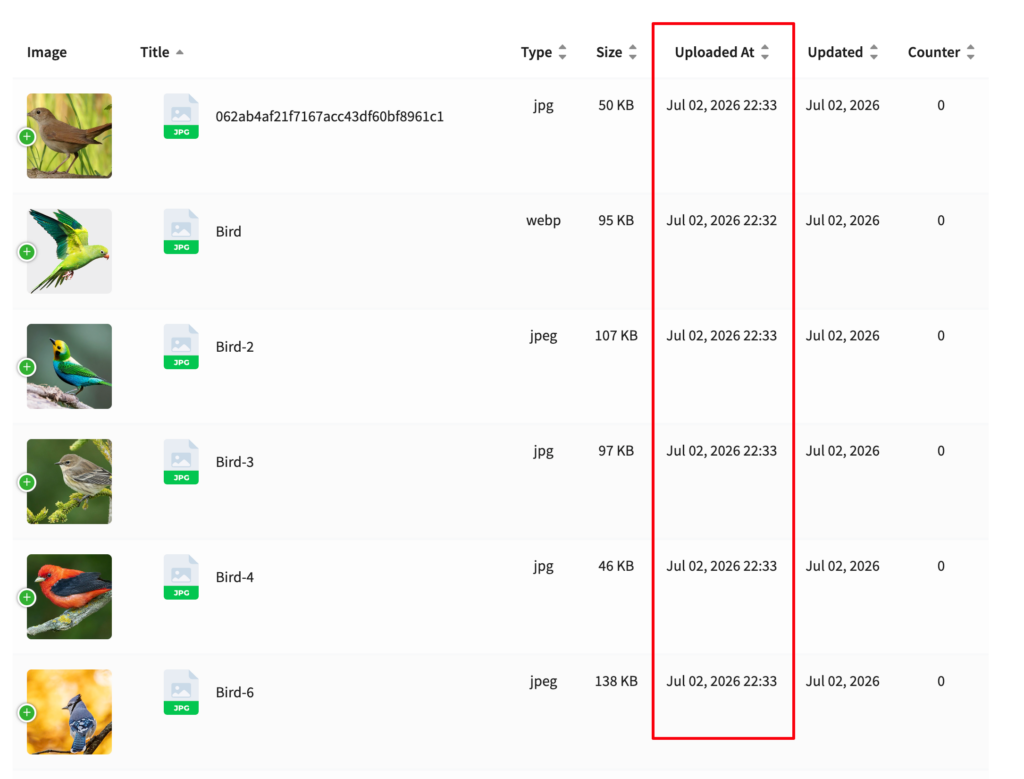Click the green plus icon on the Bird-4 thumbnail
Viewport: 1024px width, 779px height.
27,597
